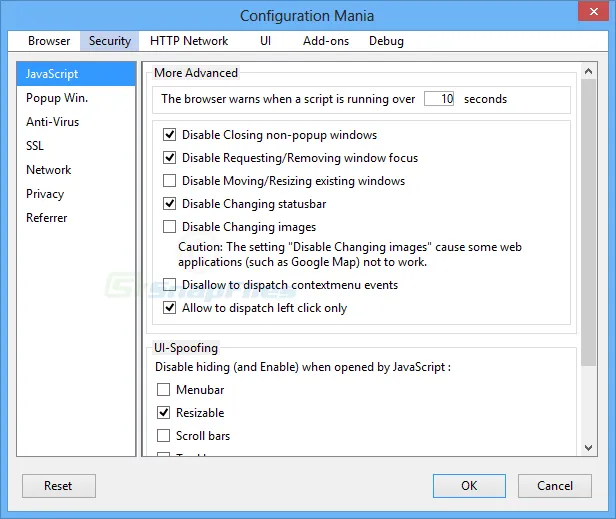The height and width of the screenshot is (519, 616).
Task: Open the UI tab
Action: pos(266,41)
